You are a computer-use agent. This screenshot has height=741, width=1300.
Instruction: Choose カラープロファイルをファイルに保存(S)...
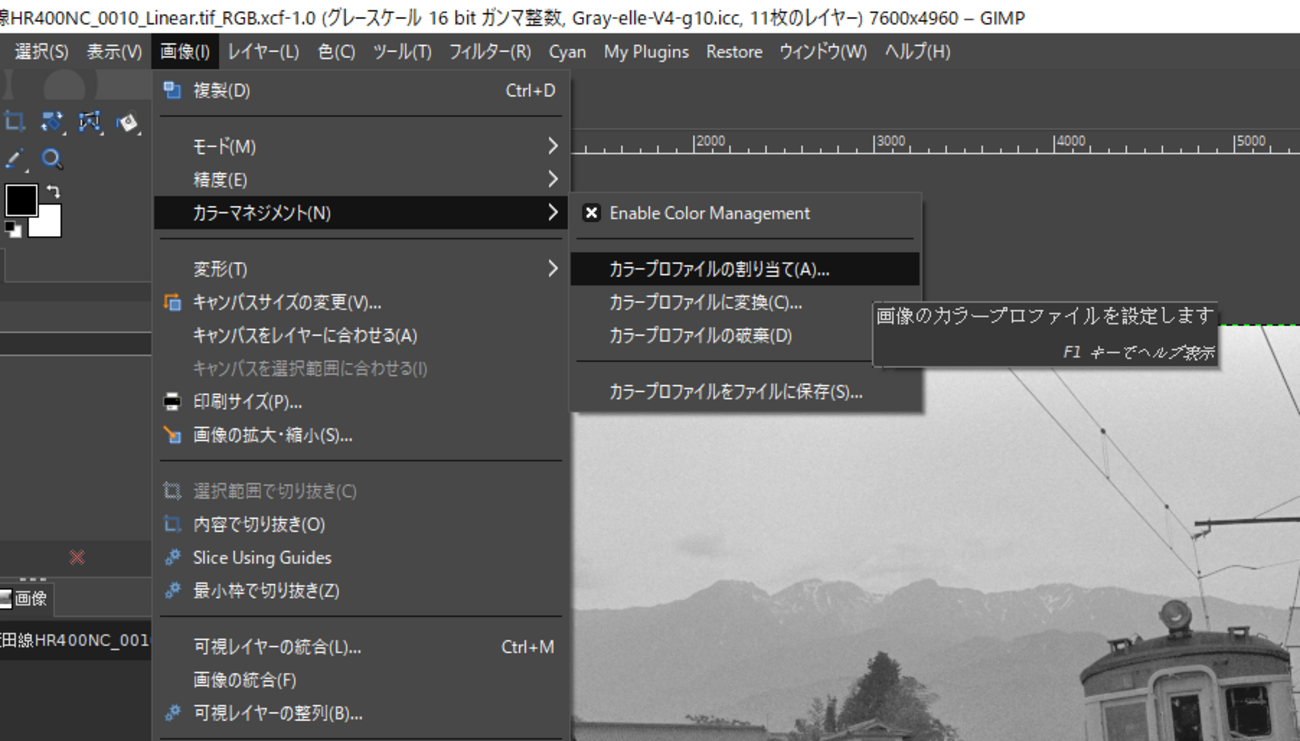(x=745, y=392)
